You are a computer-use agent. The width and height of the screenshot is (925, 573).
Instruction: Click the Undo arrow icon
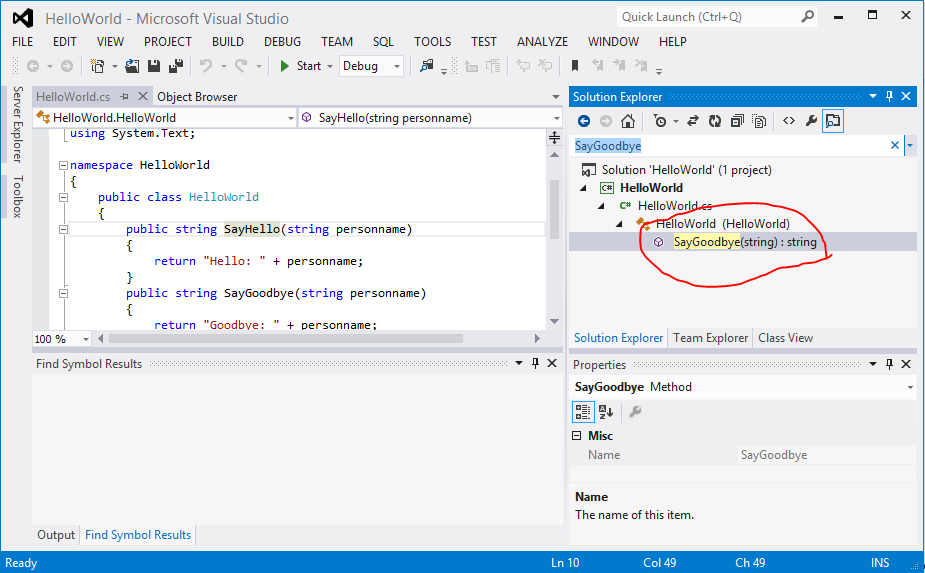coord(206,66)
